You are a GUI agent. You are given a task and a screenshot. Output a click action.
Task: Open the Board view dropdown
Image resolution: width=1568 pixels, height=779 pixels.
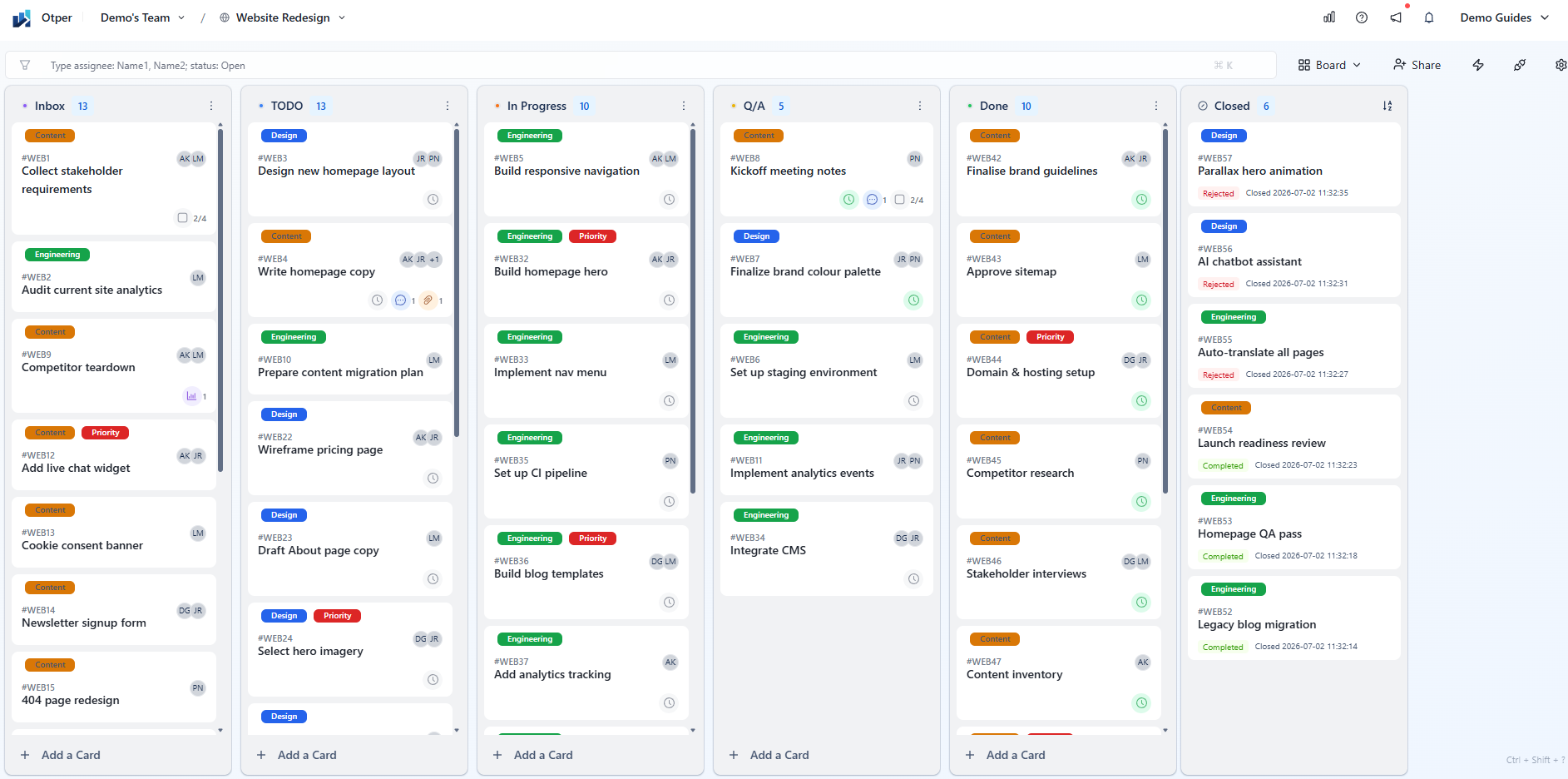(1329, 65)
